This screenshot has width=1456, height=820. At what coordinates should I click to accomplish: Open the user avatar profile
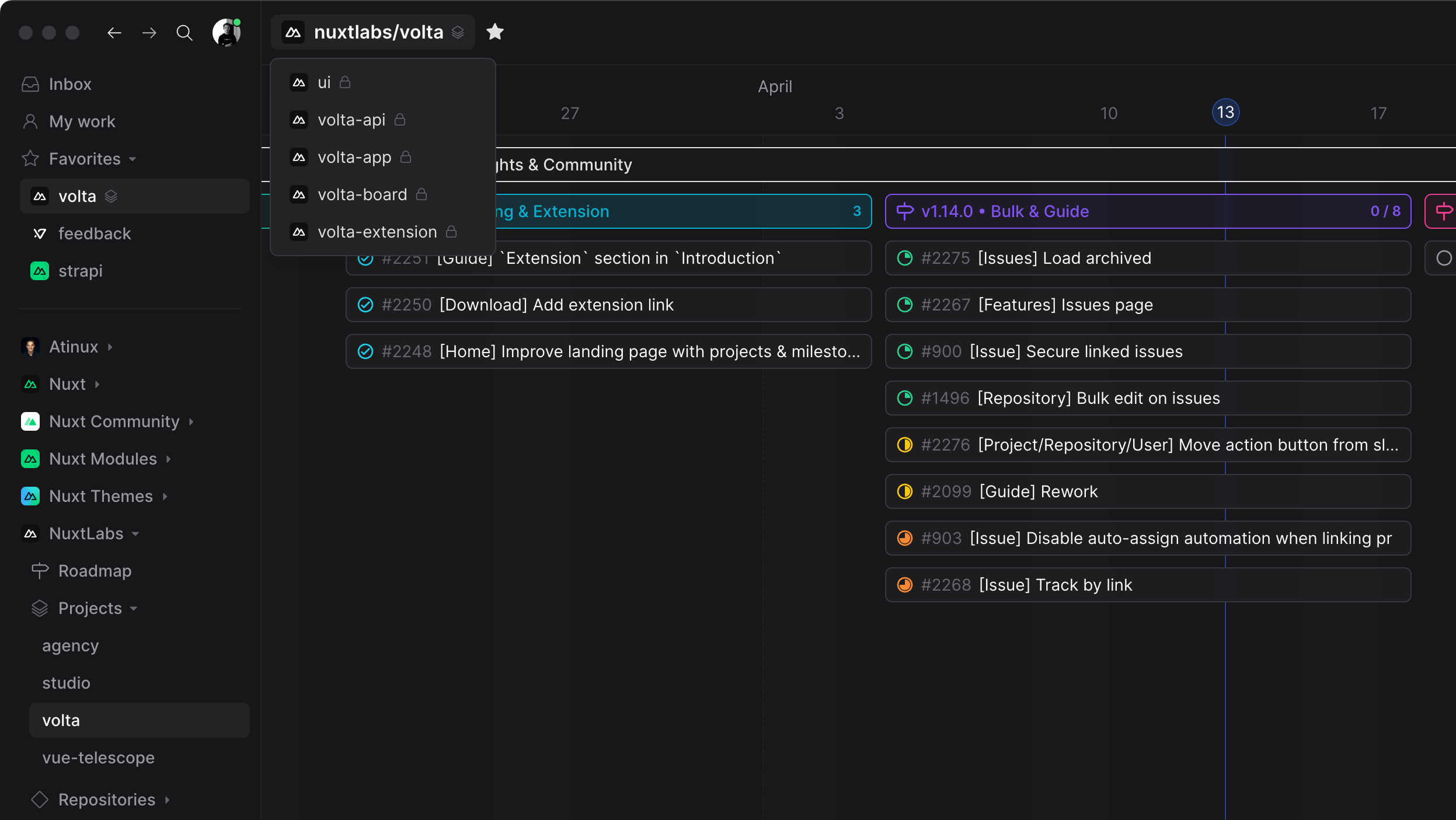point(227,33)
